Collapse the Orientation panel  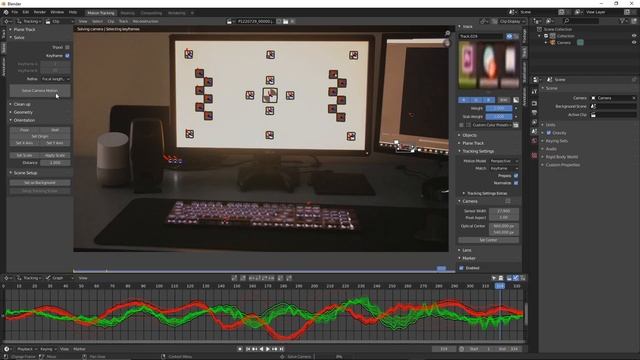click(24, 120)
